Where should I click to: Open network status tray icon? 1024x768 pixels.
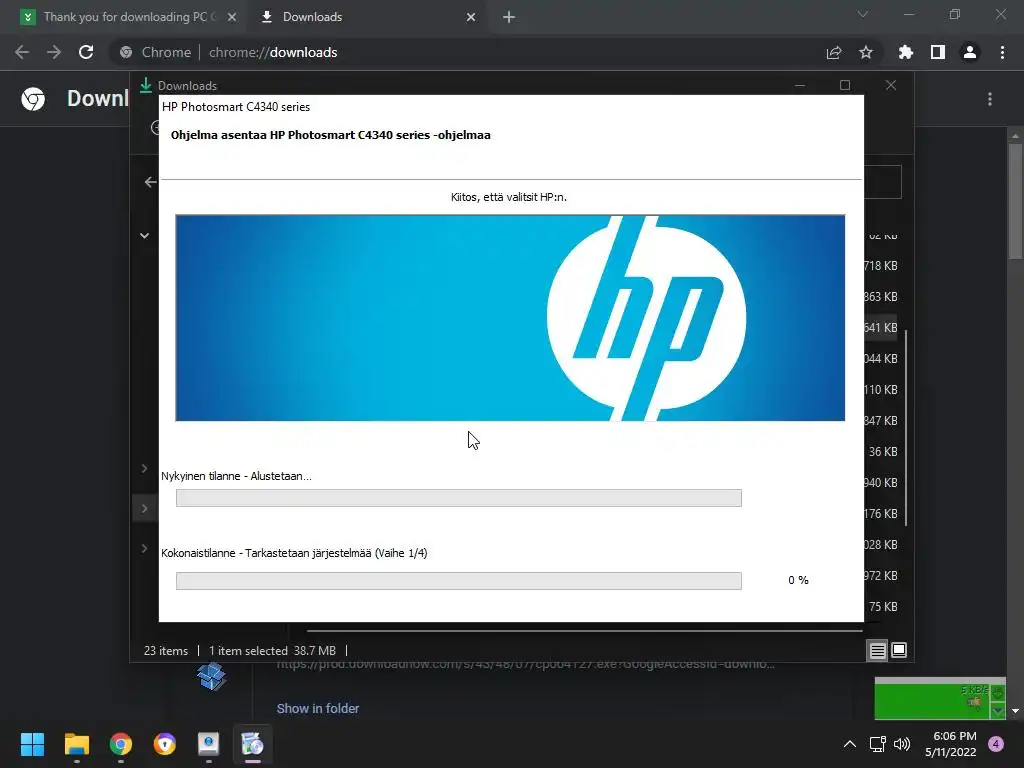[x=877, y=744]
